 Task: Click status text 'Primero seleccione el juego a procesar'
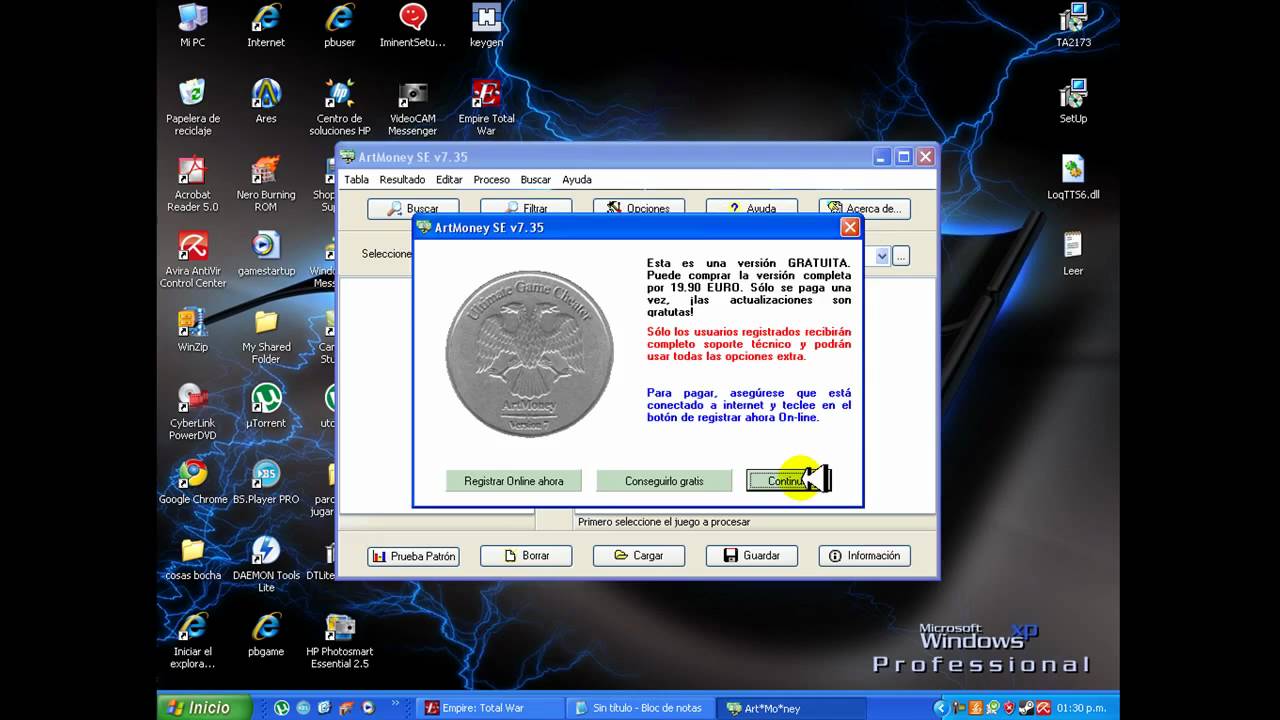click(664, 522)
